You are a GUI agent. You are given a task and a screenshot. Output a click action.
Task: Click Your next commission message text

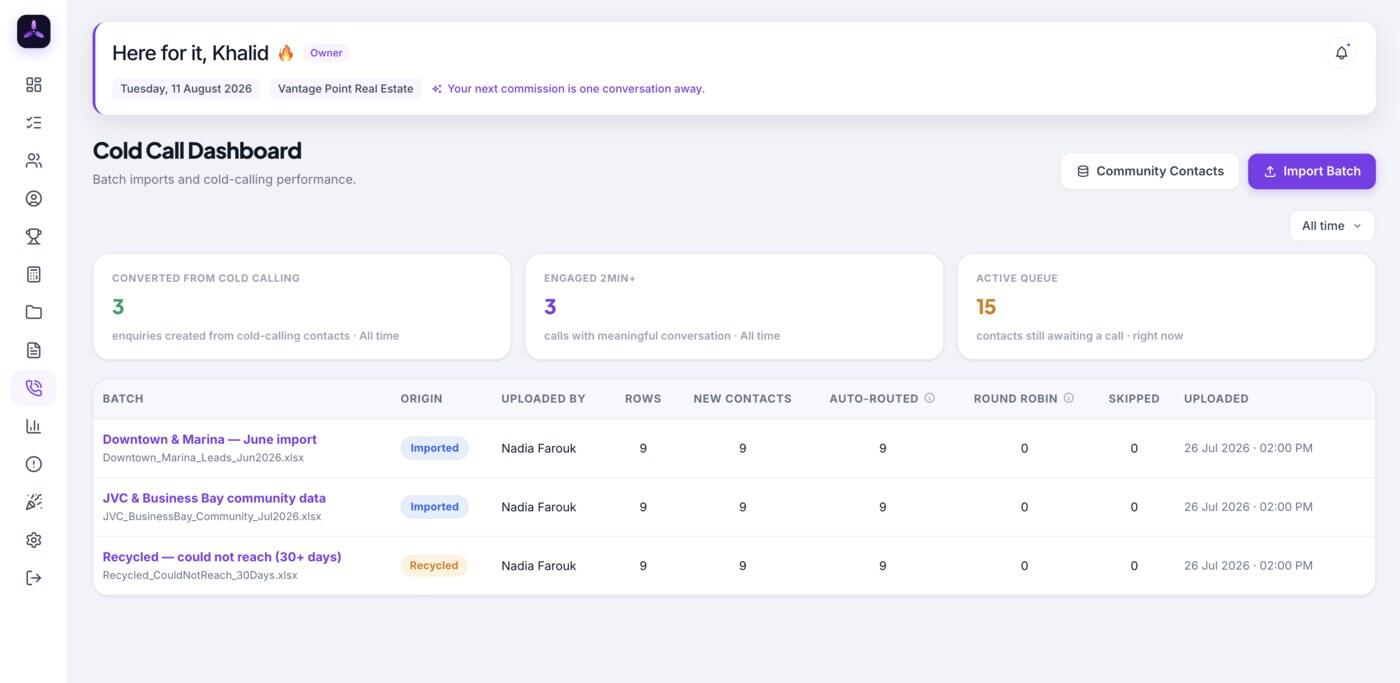click(x=576, y=89)
